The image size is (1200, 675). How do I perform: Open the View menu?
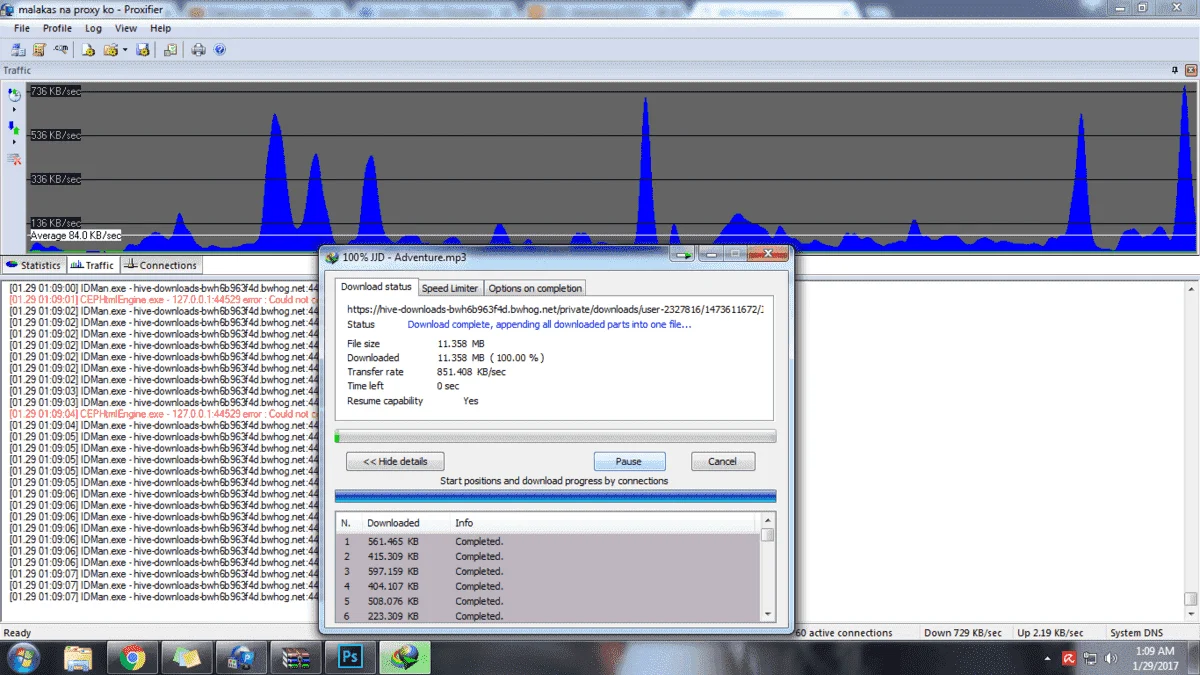(x=126, y=28)
